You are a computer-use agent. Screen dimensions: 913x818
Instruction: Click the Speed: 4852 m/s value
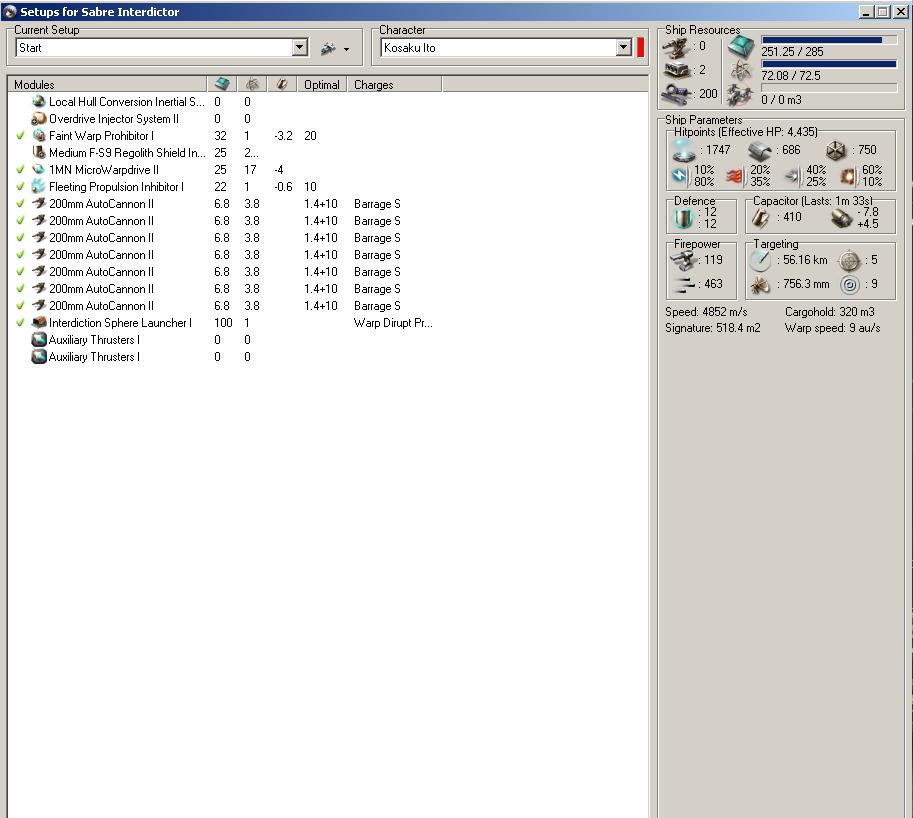point(706,312)
